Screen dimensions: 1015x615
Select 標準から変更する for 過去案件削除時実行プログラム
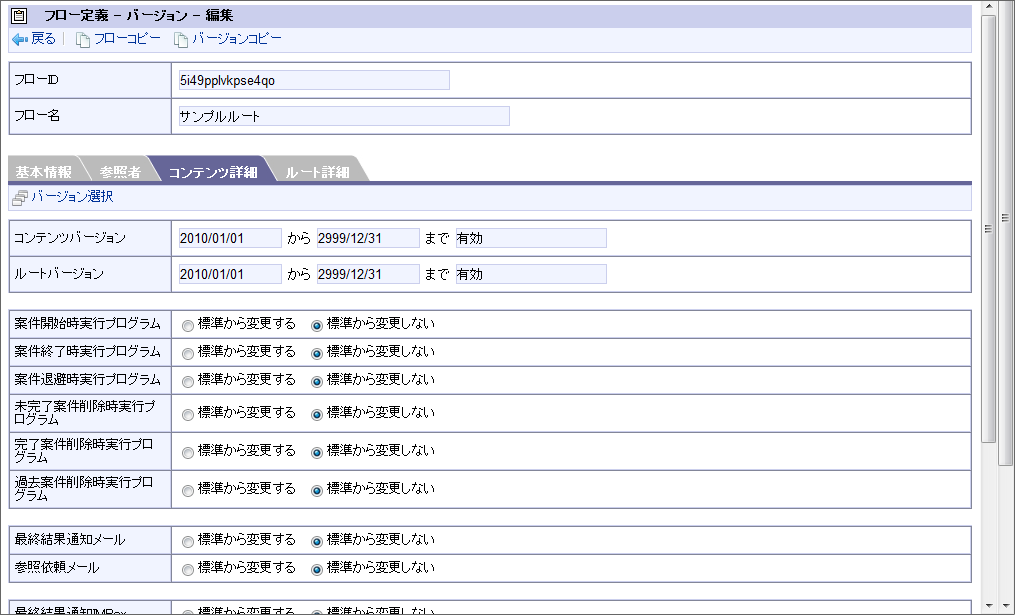click(x=188, y=491)
